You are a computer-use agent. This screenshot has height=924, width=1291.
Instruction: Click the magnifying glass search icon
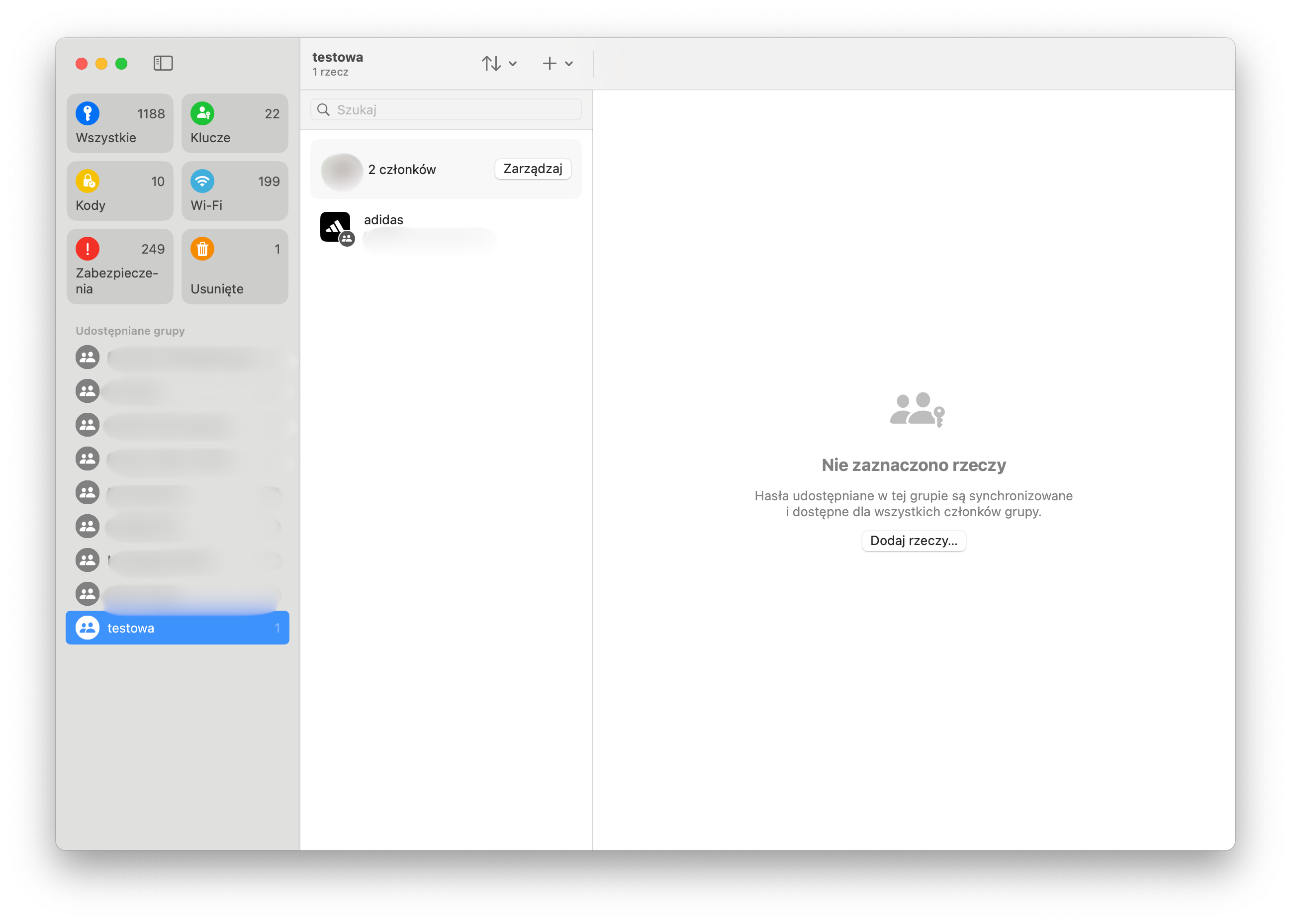pyautogui.click(x=324, y=110)
